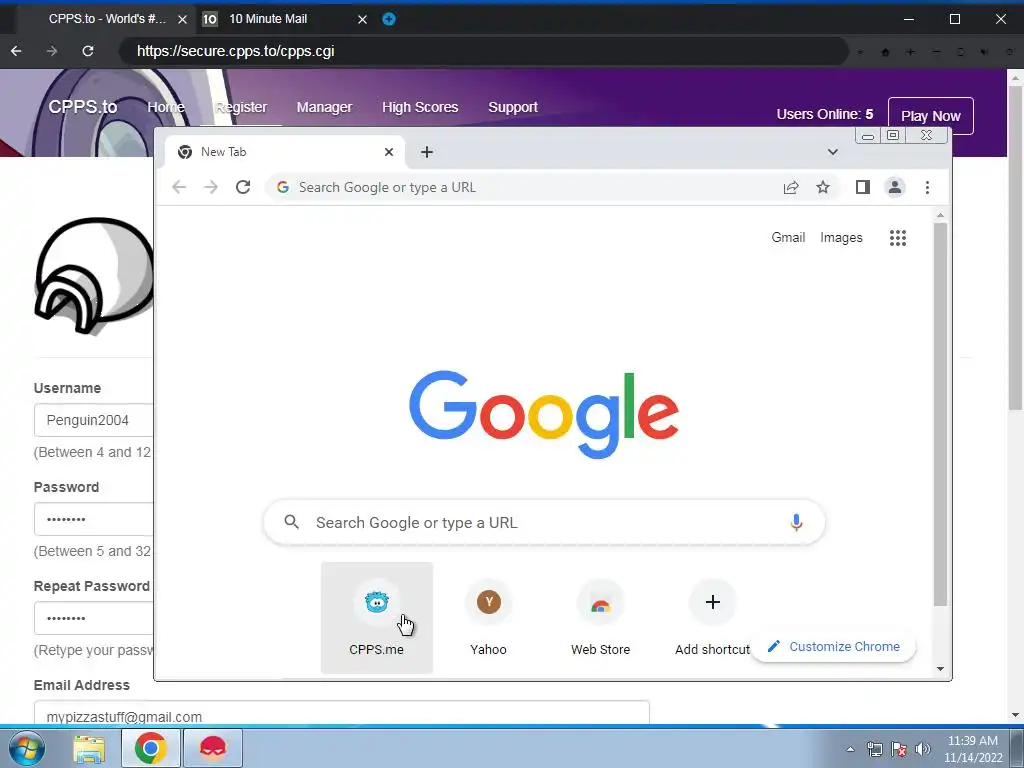Show hidden tray icons arrow
This screenshot has height=768, width=1024.
850,749
